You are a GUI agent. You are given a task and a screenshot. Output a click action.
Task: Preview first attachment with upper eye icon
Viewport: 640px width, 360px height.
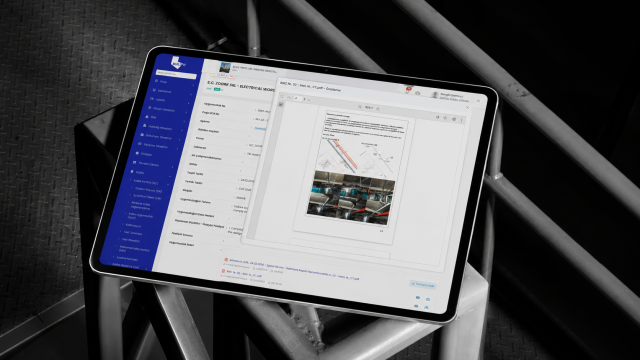(418, 298)
